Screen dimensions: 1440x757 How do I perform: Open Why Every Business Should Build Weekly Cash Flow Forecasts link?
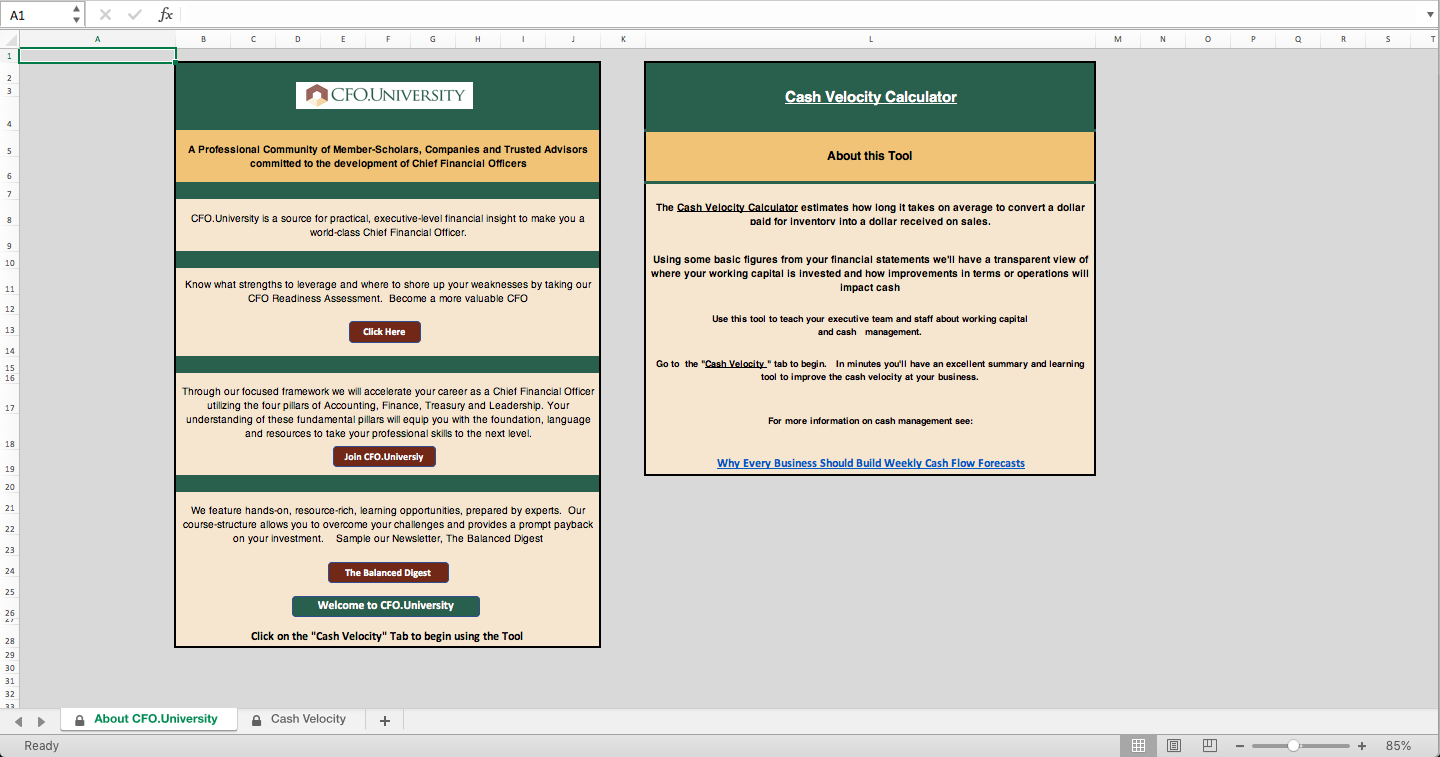pos(871,463)
